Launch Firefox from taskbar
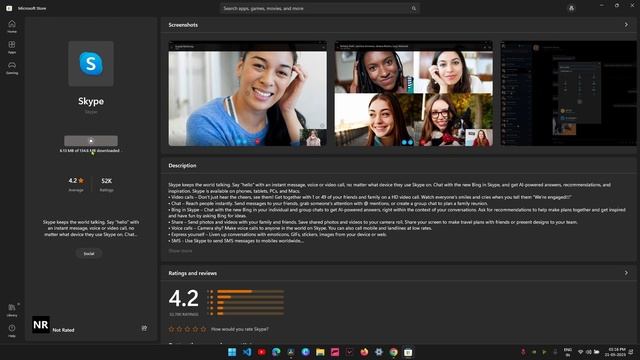This screenshot has height=360, width=640. tap(364, 352)
